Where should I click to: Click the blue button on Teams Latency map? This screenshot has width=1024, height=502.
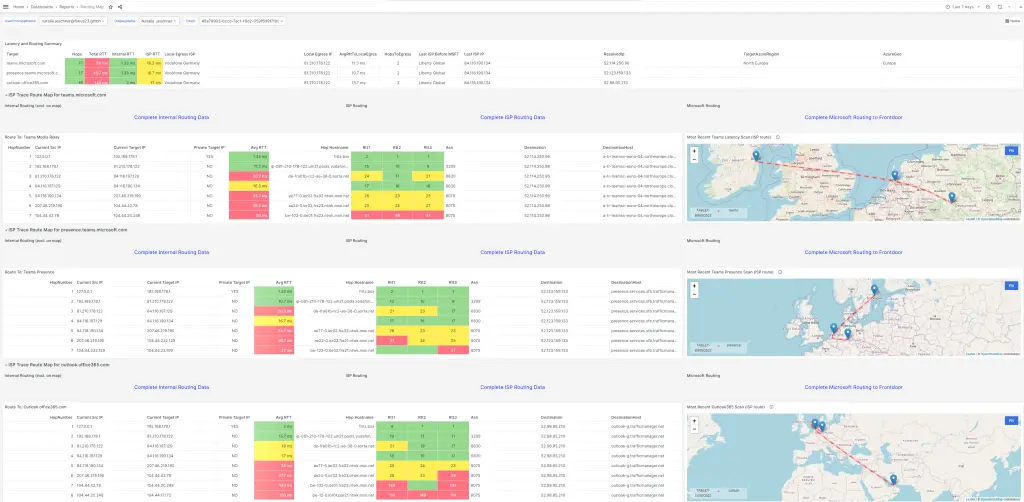[x=1011, y=151]
